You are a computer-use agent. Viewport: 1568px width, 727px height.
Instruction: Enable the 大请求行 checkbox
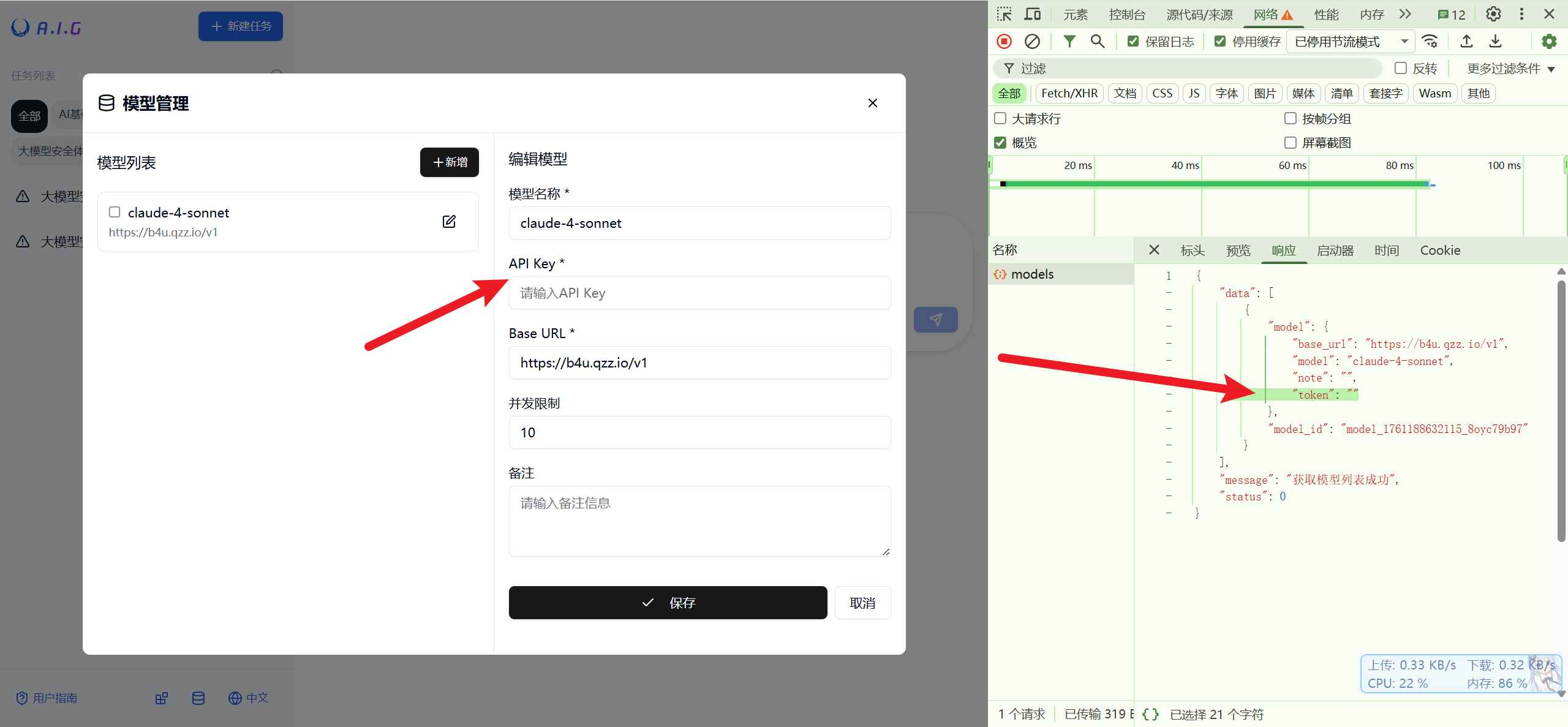(1000, 118)
